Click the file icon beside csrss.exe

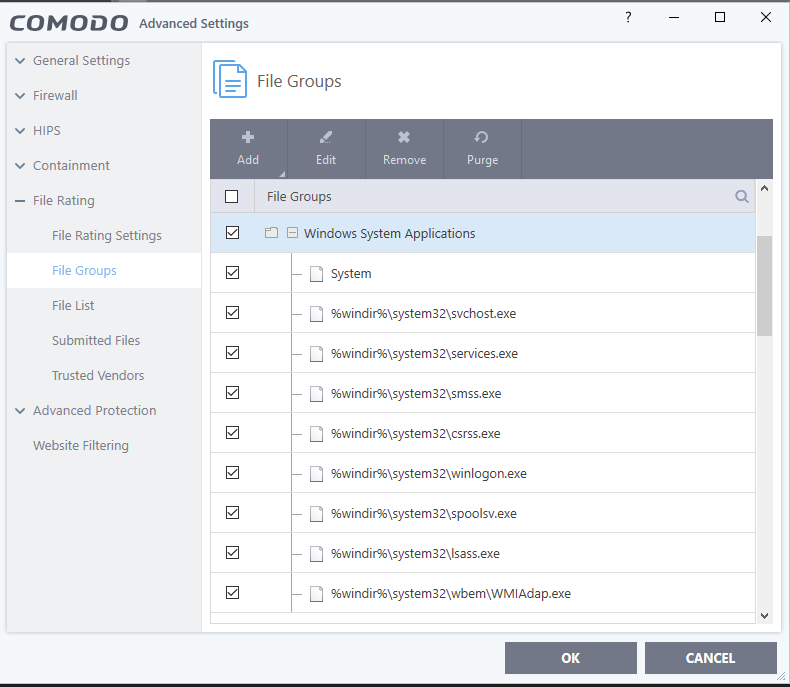(x=316, y=434)
